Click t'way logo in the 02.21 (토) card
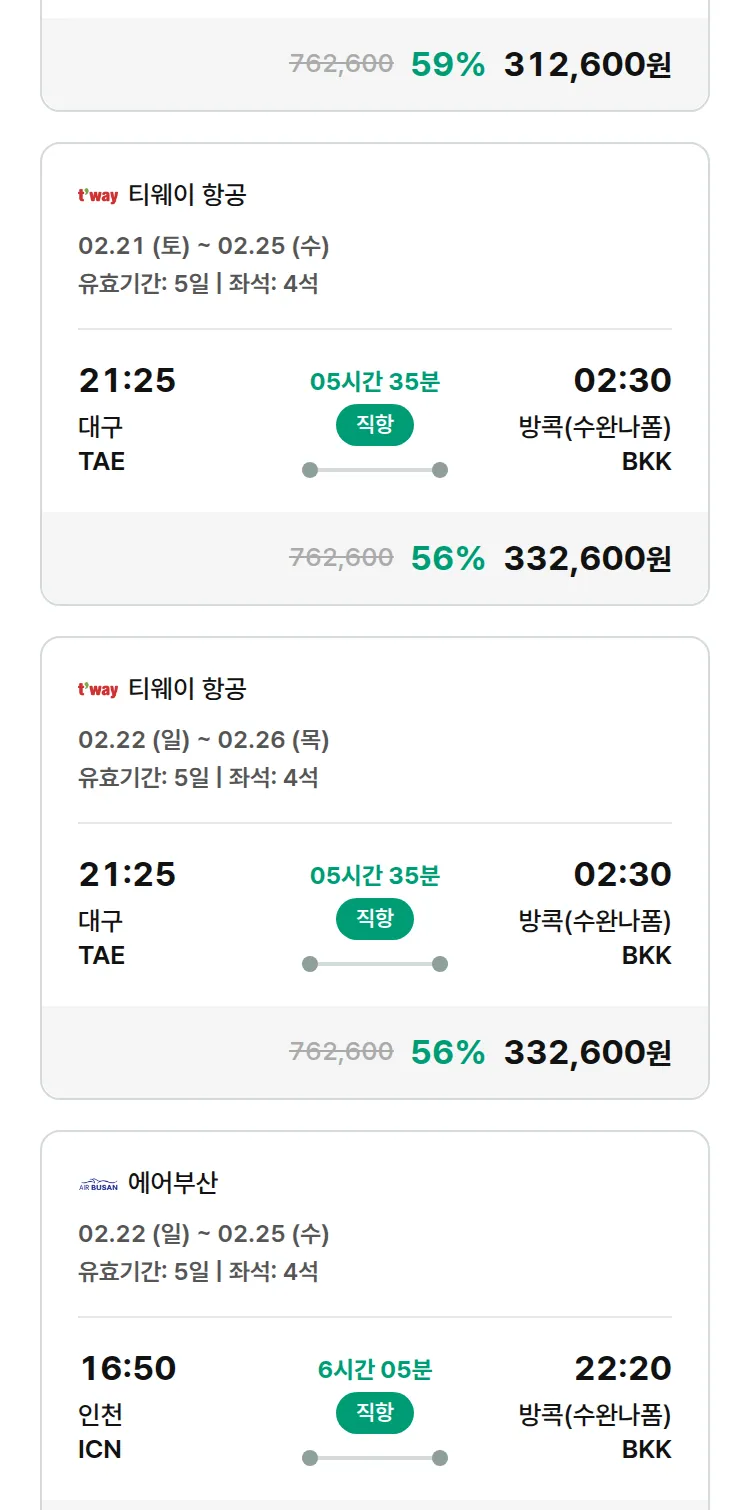The image size is (750, 1510). tap(98, 196)
